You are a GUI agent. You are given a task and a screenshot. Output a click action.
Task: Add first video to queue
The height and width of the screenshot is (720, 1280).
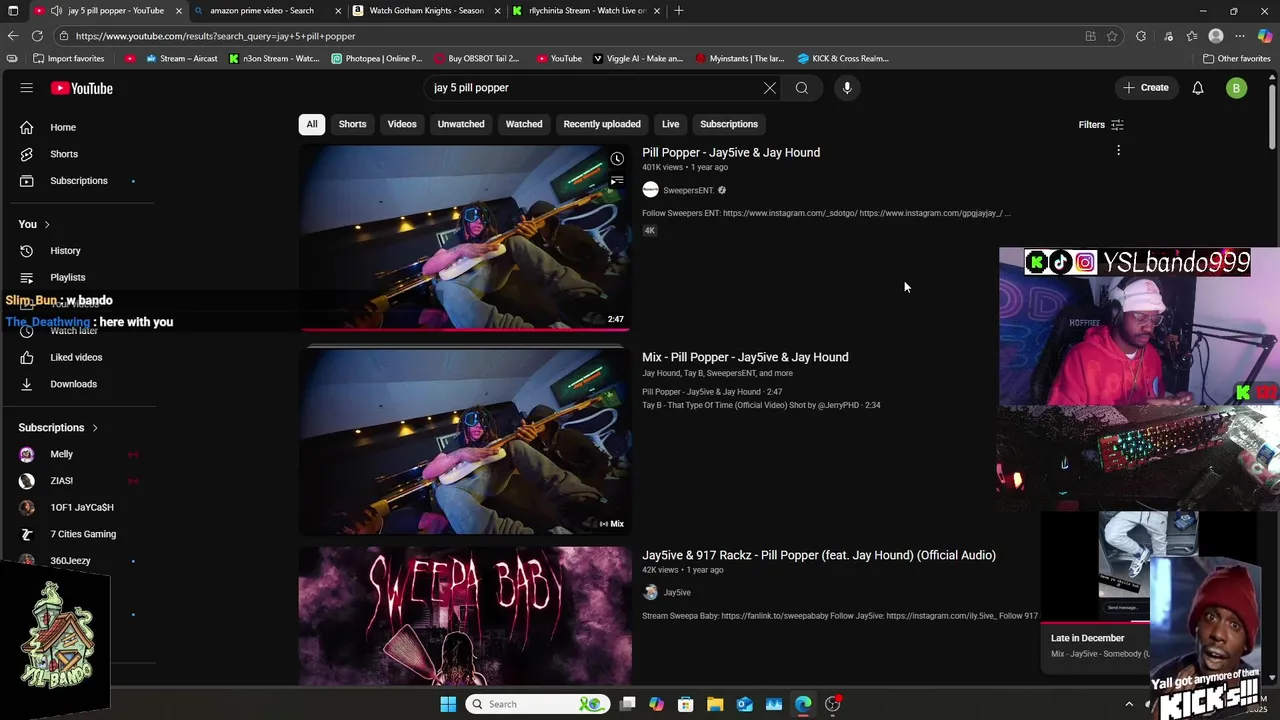(x=617, y=181)
